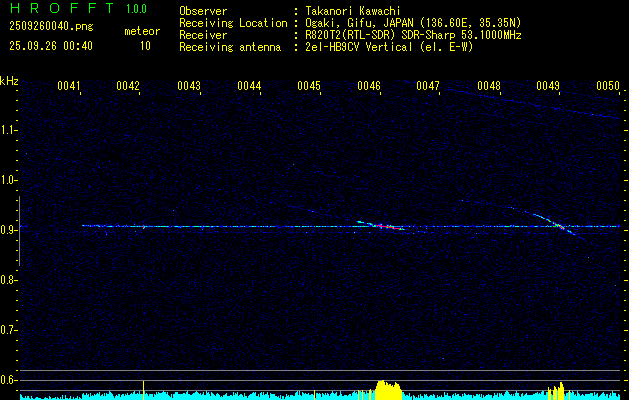Viewport: 629px width, 400px height.
Task: Click the 1.0 frequency axis label
Action: click(9, 180)
